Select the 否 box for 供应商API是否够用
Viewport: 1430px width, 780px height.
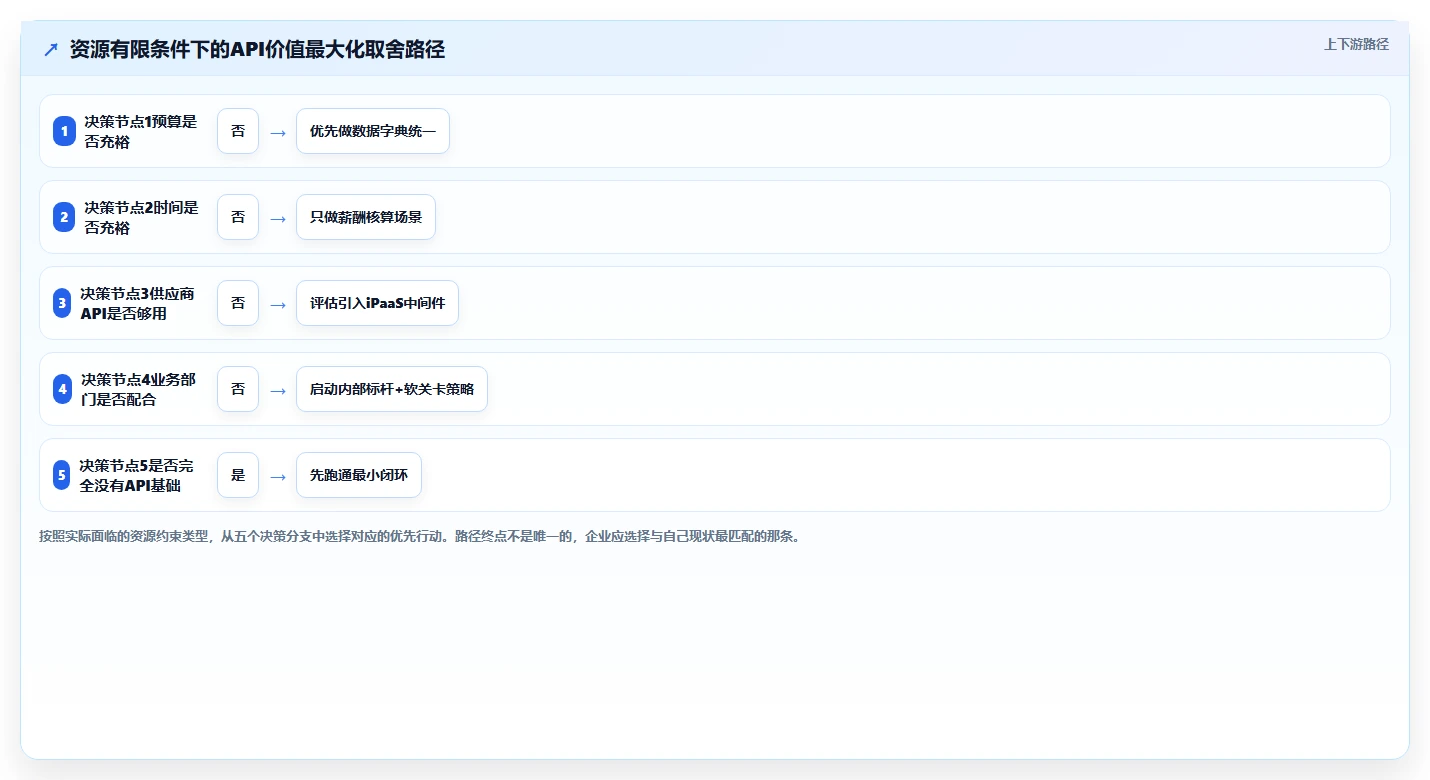(x=238, y=303)
